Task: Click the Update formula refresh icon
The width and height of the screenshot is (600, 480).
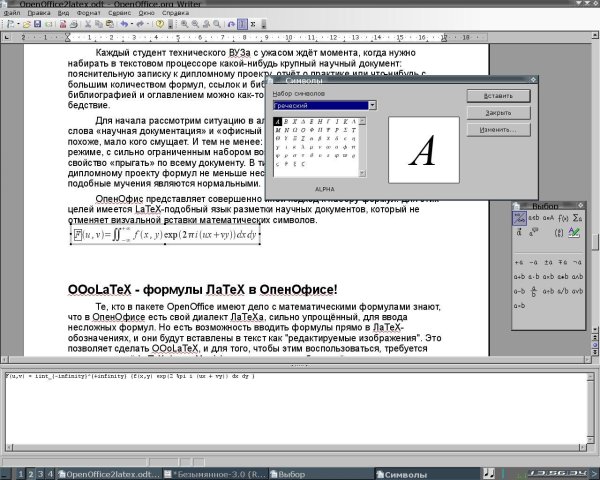Action: [x=231, y=24]
